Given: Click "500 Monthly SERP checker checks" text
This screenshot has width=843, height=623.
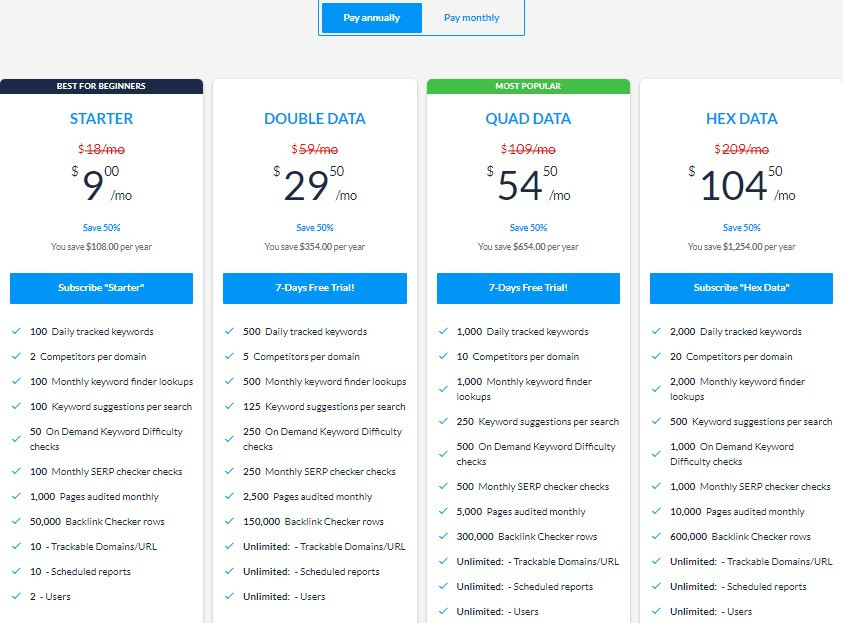Looking at the screenshot, I should tap(533, 486).
